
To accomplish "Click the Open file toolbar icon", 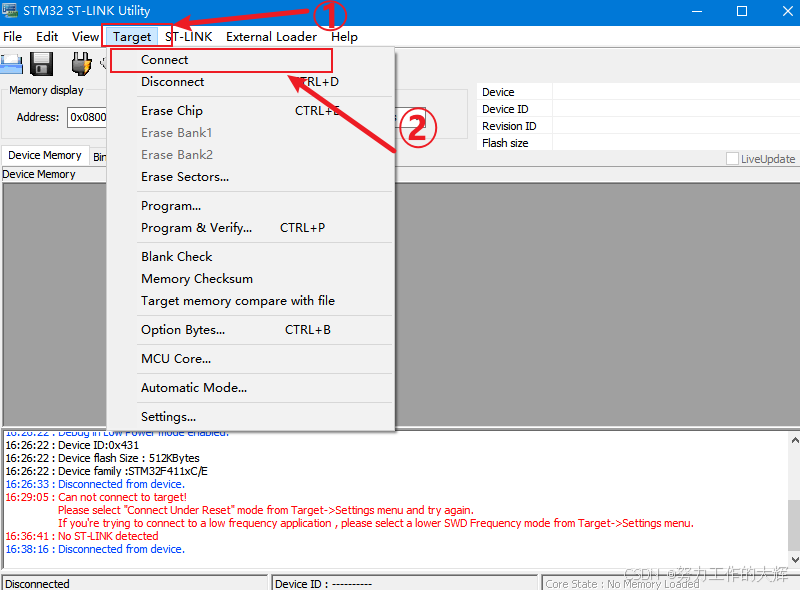I will tap(11, 64).
